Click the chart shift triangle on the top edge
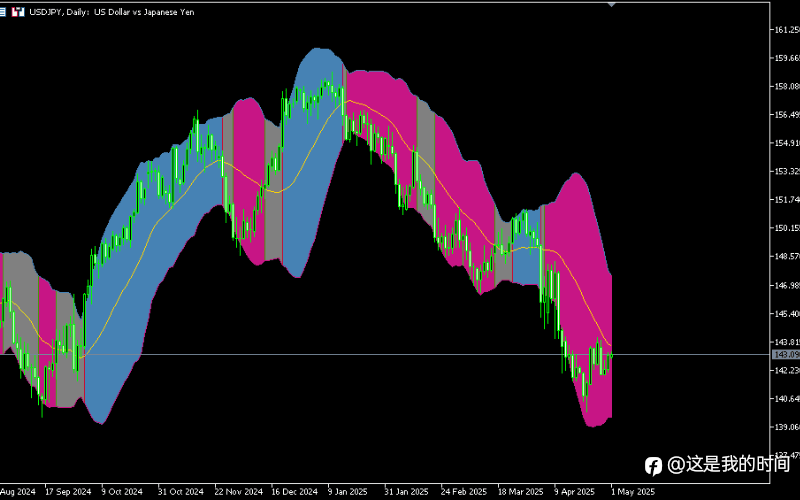This screenshot has width=800, height=500. pos(612,4)
